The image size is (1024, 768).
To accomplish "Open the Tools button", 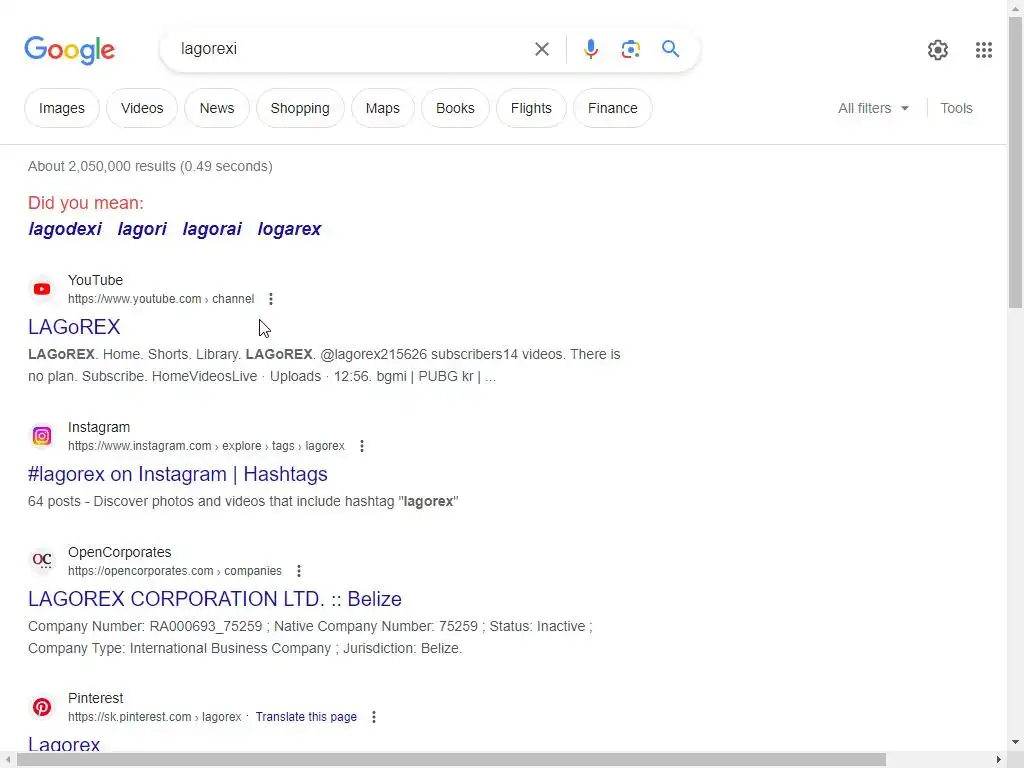I will click(956, 108).
